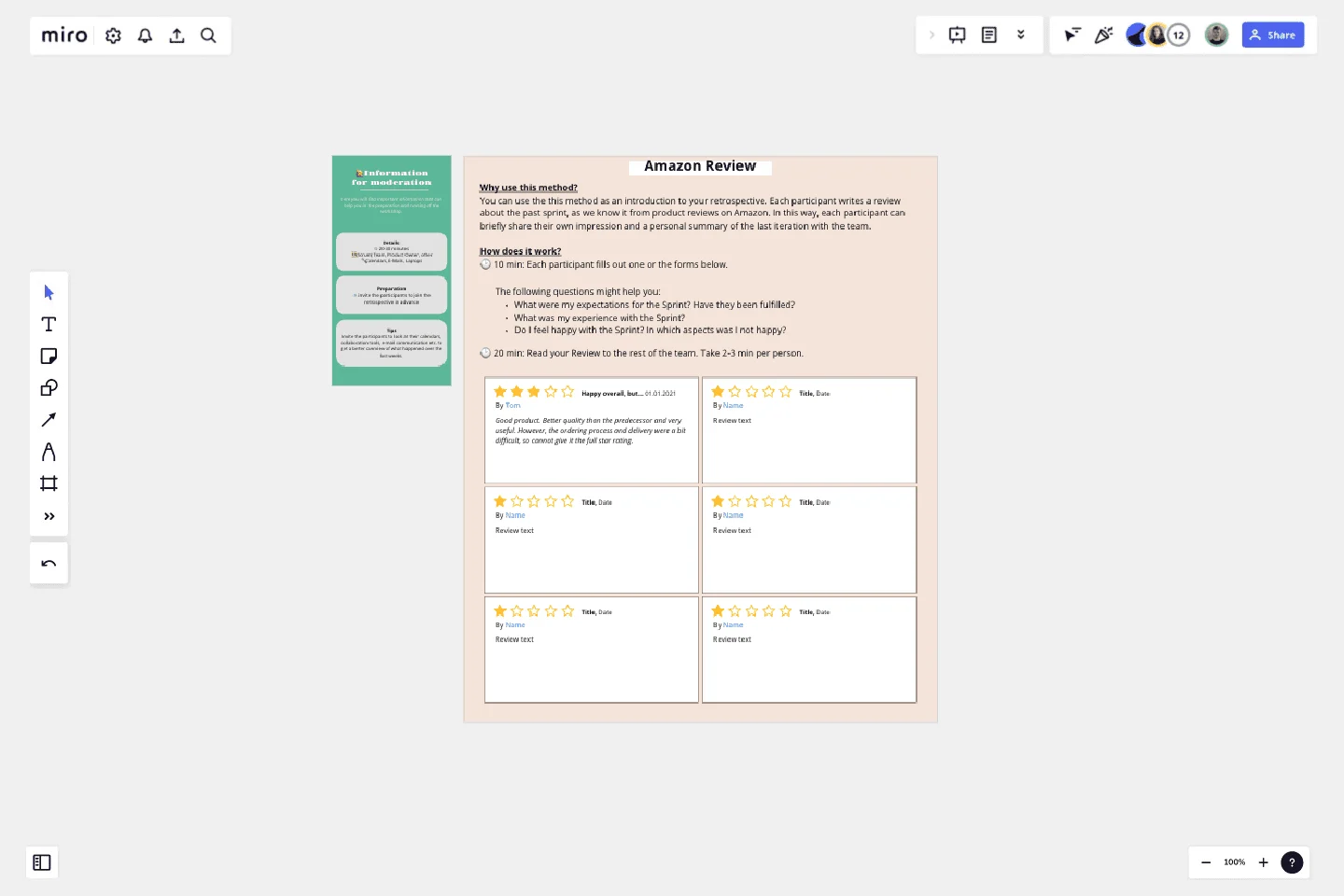Expand the collapsed toolbar chevron

click(x=931, y=35)
